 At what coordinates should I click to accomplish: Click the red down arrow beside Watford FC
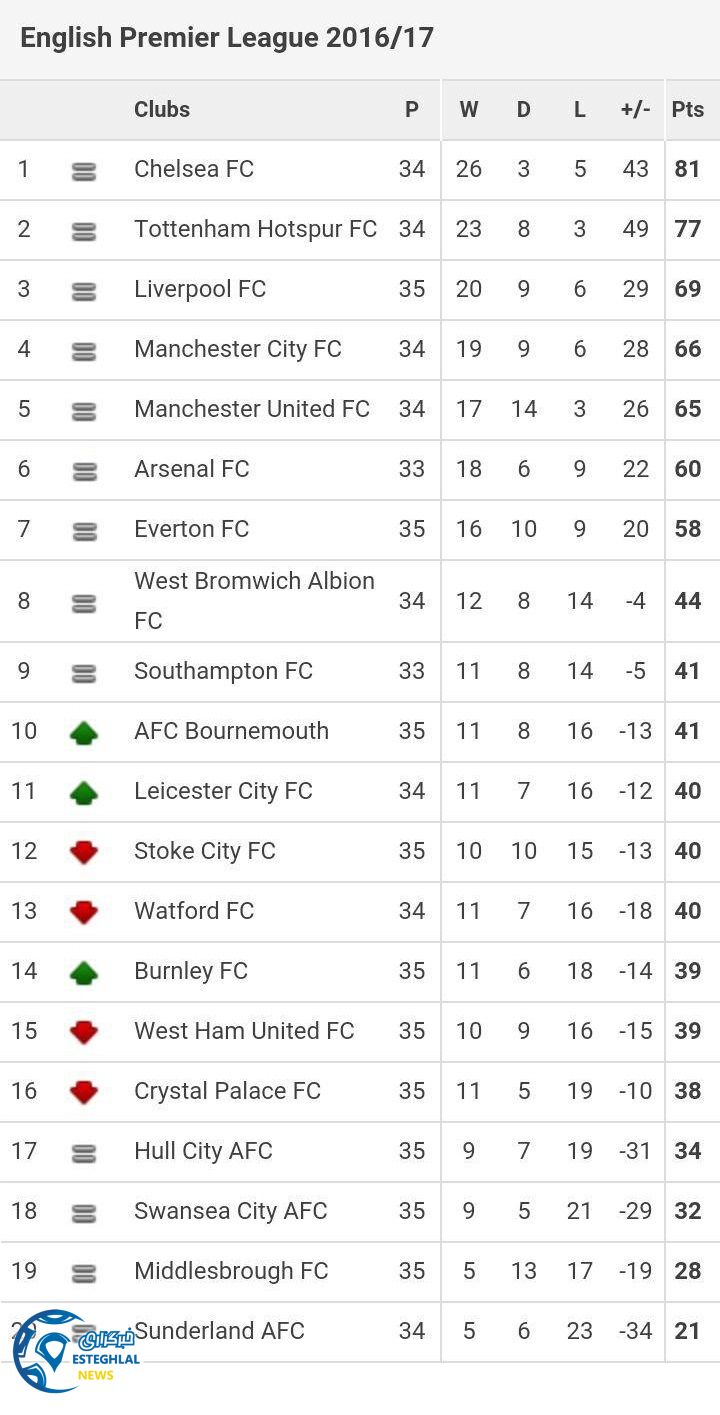coord(84,912)
